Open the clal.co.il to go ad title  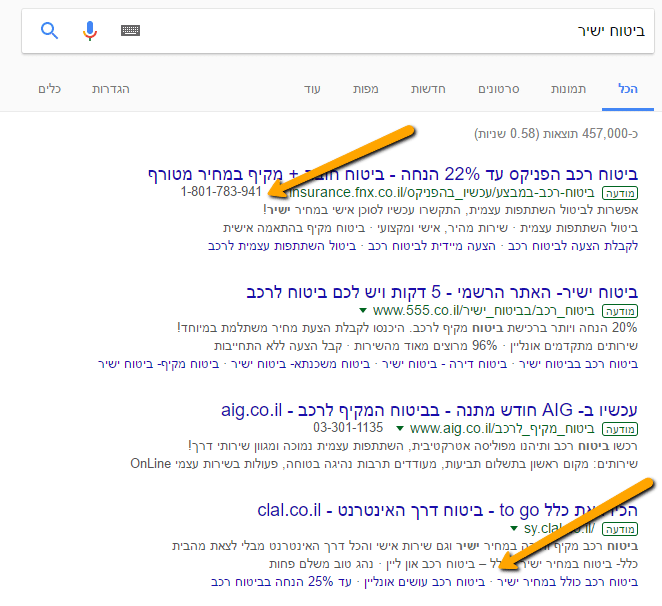tap(448, 510)
